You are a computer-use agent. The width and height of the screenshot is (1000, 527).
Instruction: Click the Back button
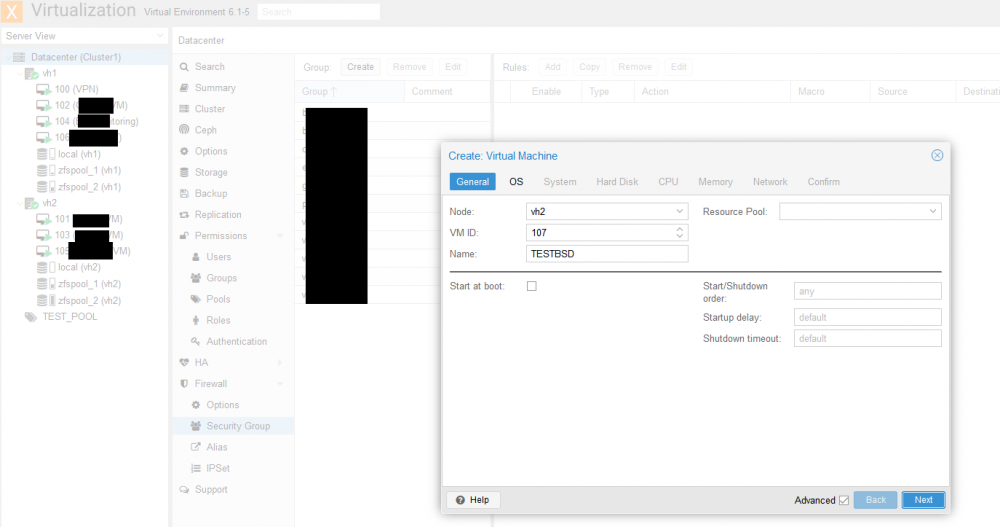coord(876,500)
